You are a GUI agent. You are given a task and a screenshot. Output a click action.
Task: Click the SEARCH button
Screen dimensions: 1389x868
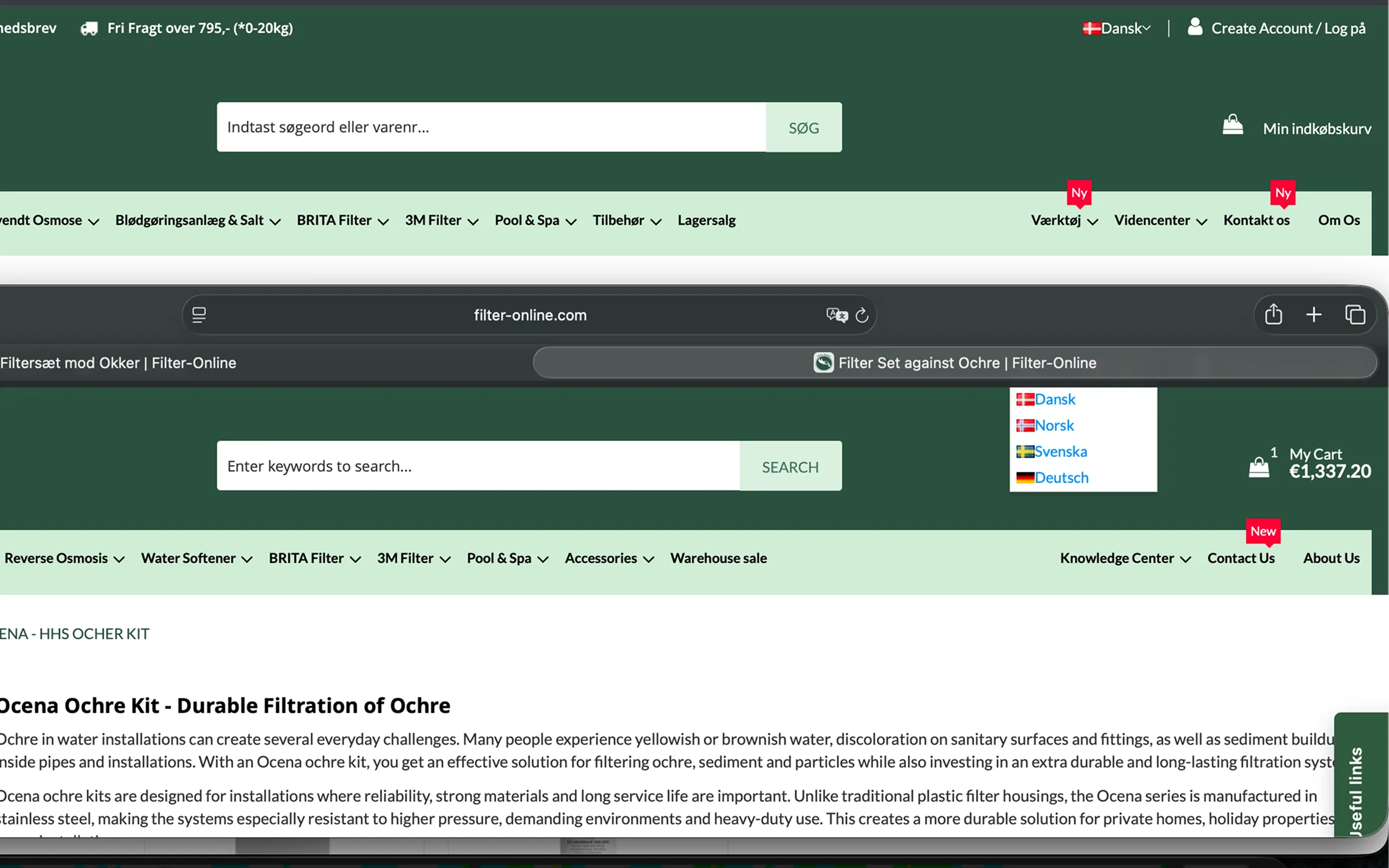coord(791,466)
